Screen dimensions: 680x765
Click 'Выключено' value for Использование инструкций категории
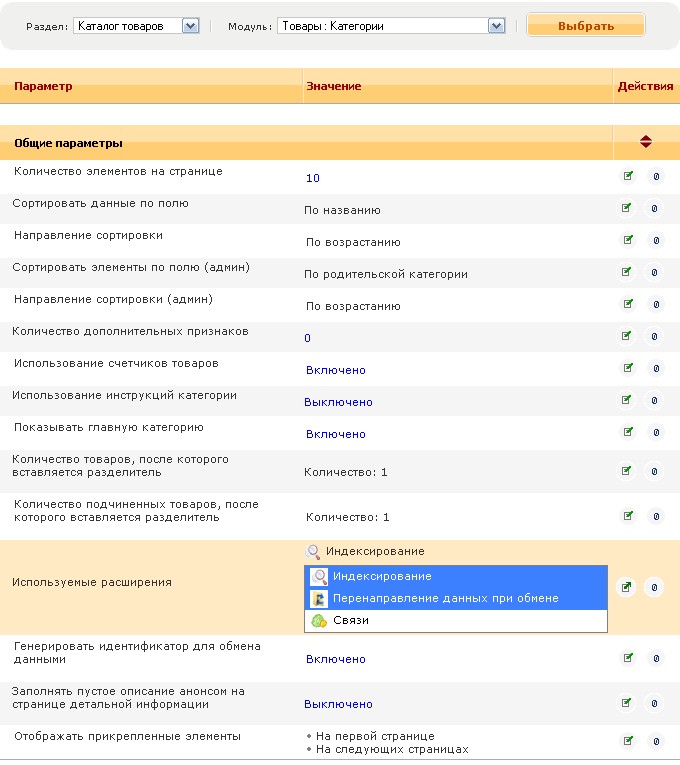pyautogui.click(x=338, y=402)
